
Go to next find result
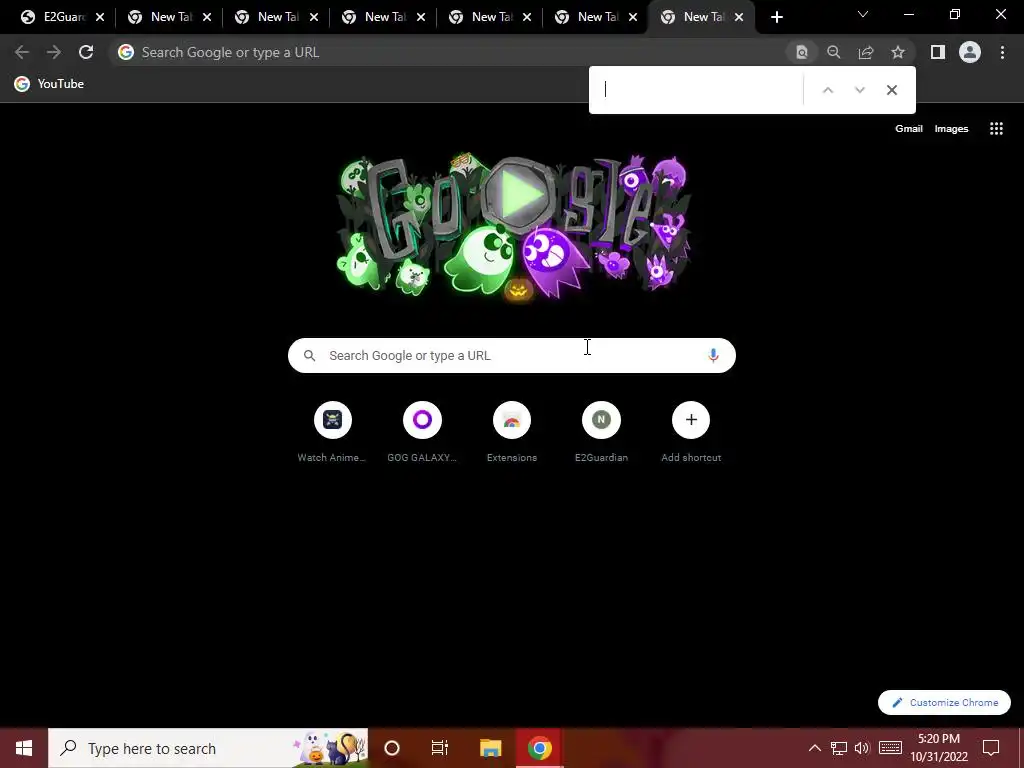click(x=859, y=90)
